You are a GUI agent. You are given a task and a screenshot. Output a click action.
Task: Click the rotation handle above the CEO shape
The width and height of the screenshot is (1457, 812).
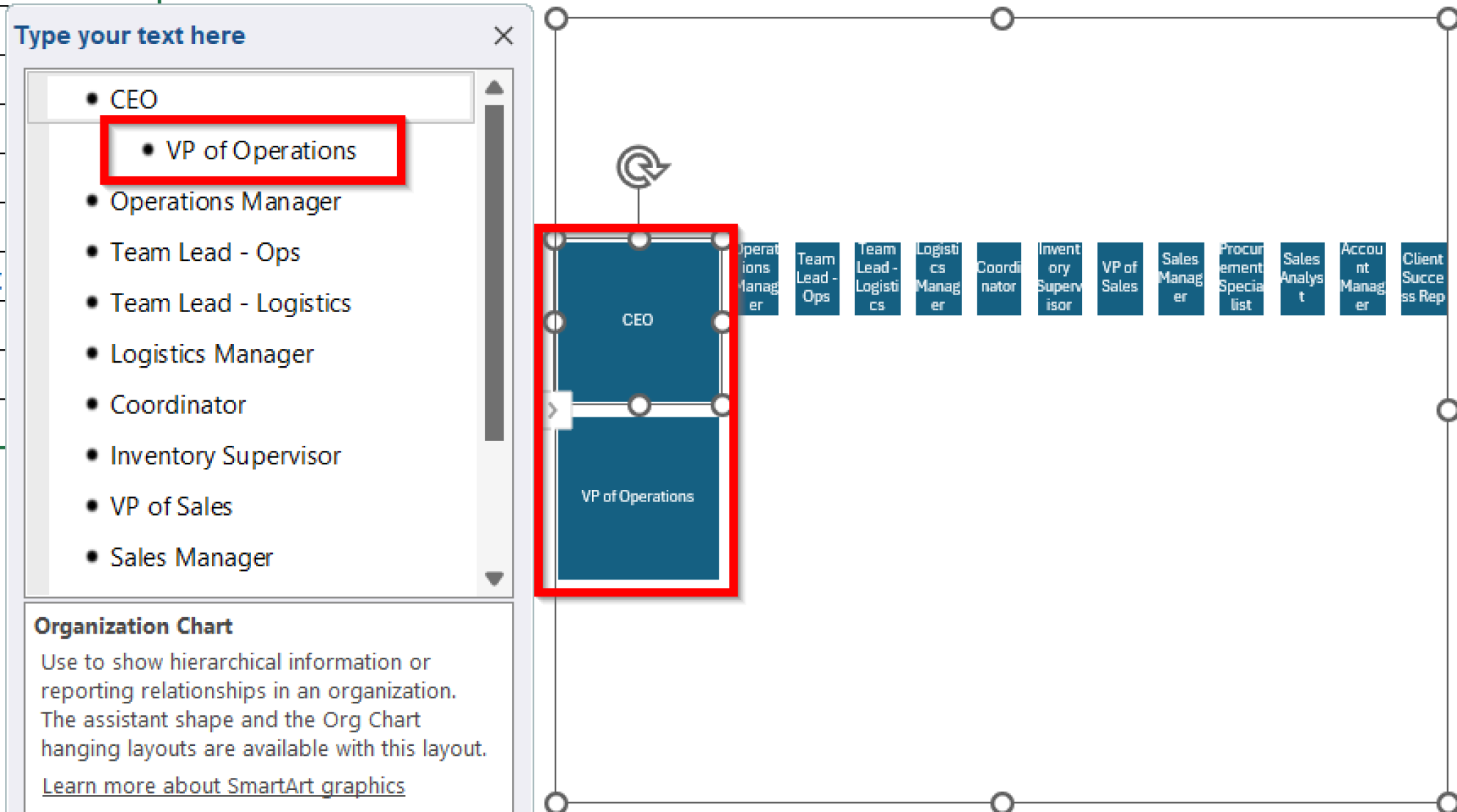641,165
